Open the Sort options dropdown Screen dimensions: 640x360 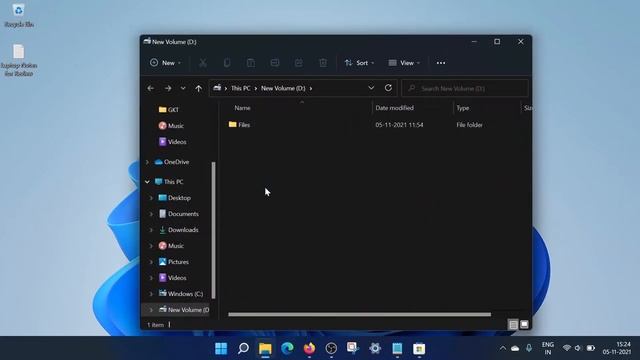[359, 63]
